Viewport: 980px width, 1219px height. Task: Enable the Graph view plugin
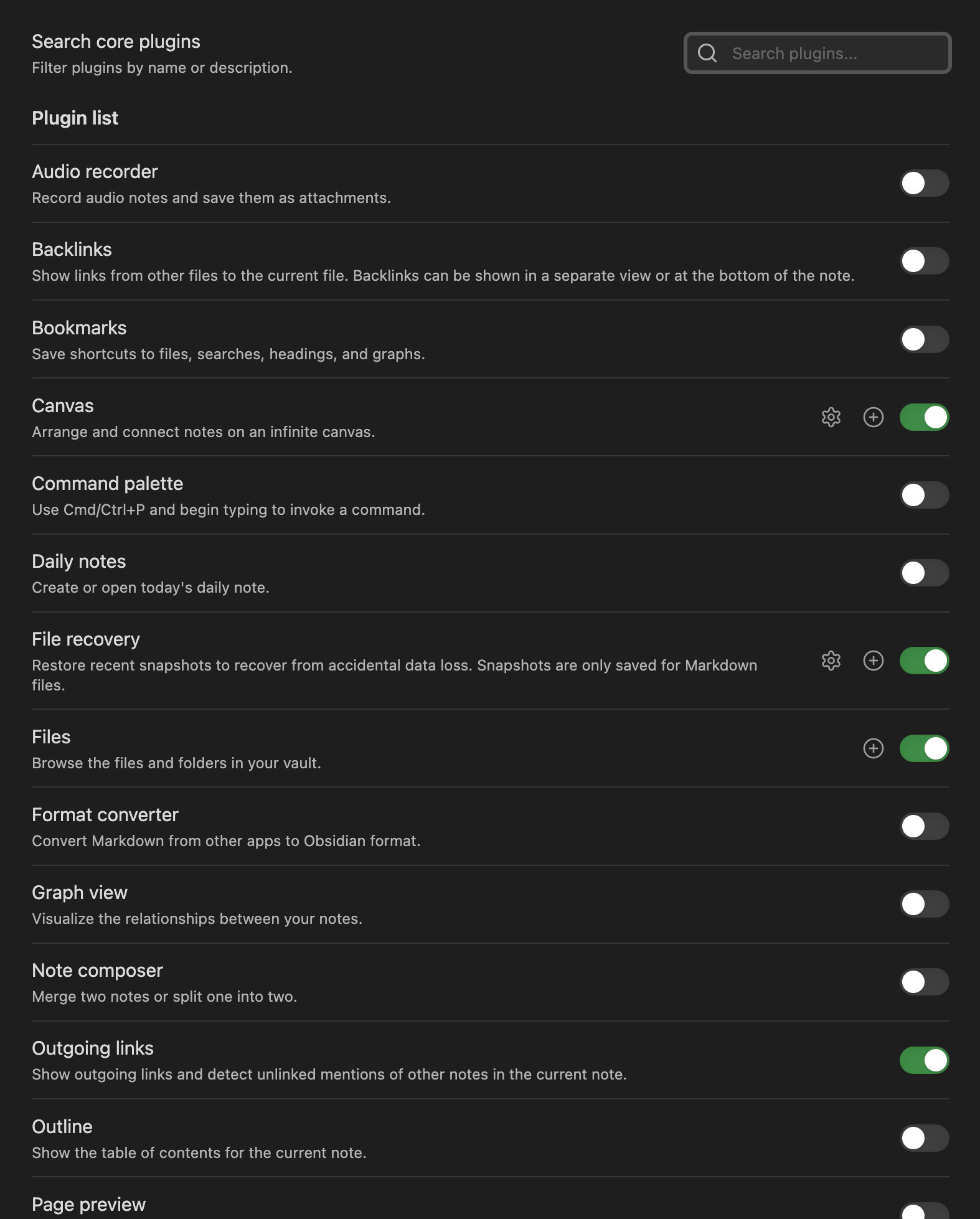tap(924, 904)
